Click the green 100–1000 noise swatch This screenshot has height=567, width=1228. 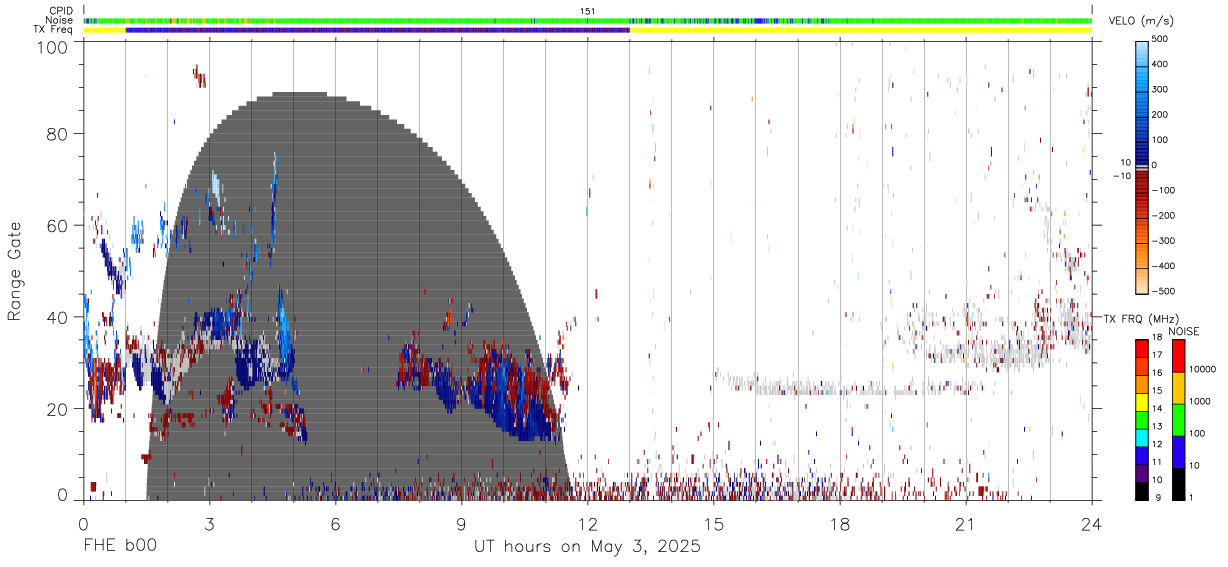pos(1179,420)
